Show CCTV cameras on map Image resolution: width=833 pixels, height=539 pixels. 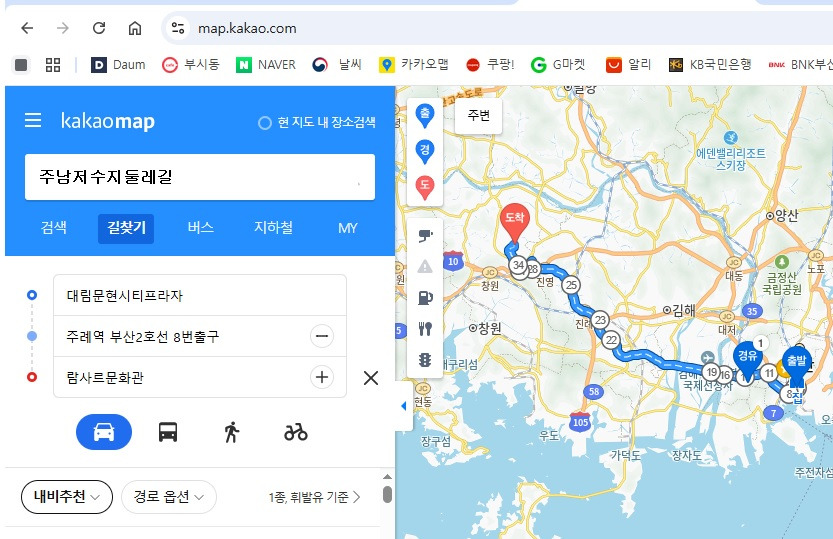(425, 235)
